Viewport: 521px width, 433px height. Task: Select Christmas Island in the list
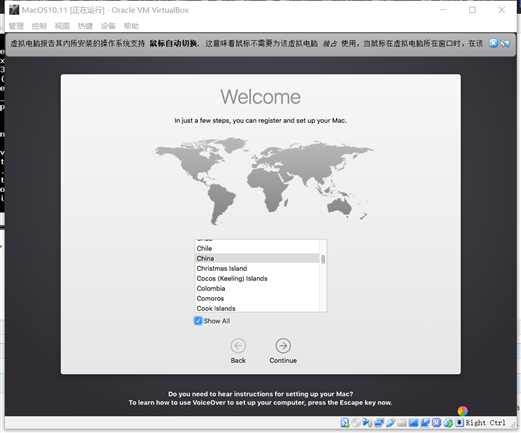click(257, 268)
